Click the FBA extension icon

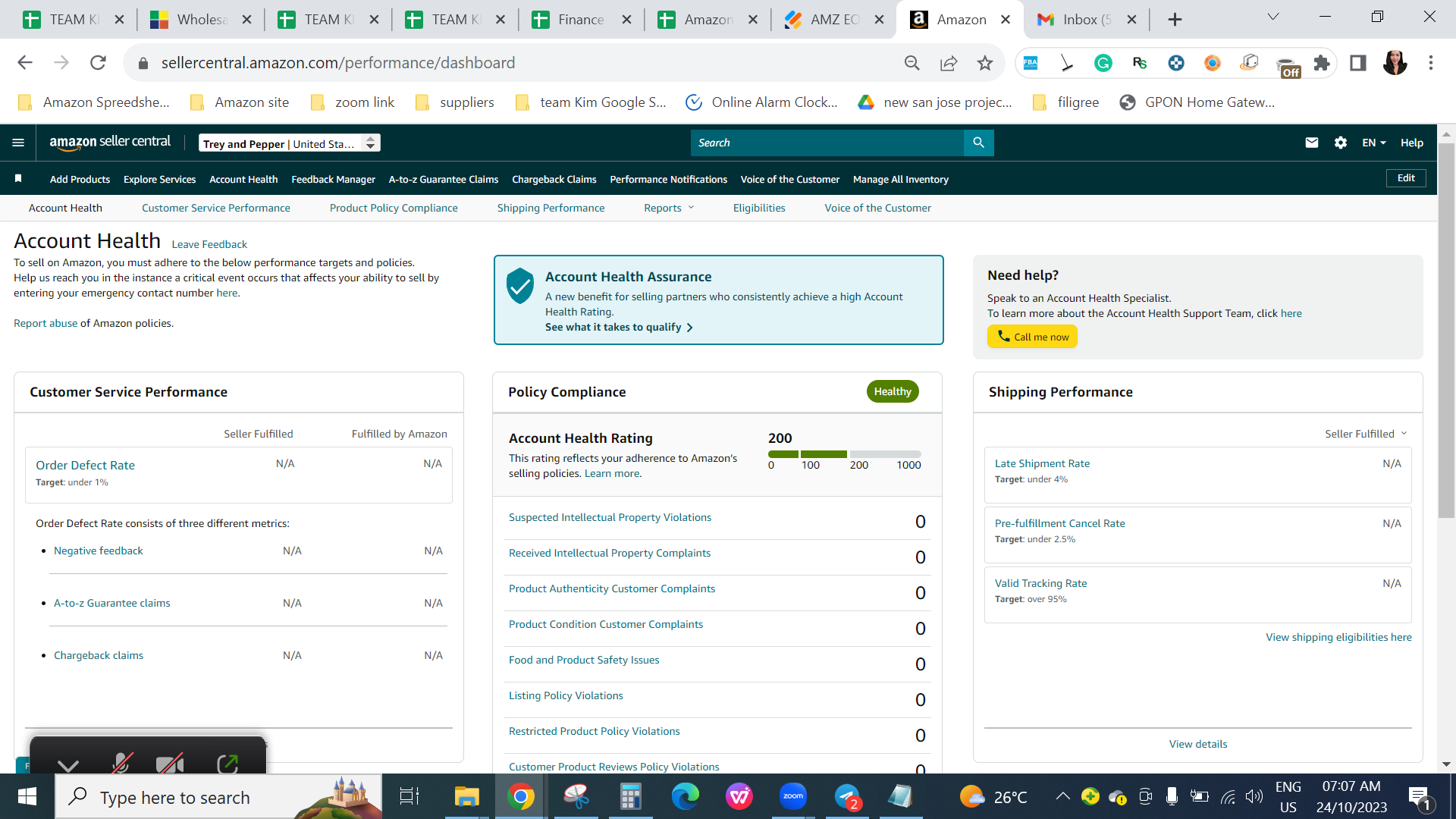(1031, 63)
